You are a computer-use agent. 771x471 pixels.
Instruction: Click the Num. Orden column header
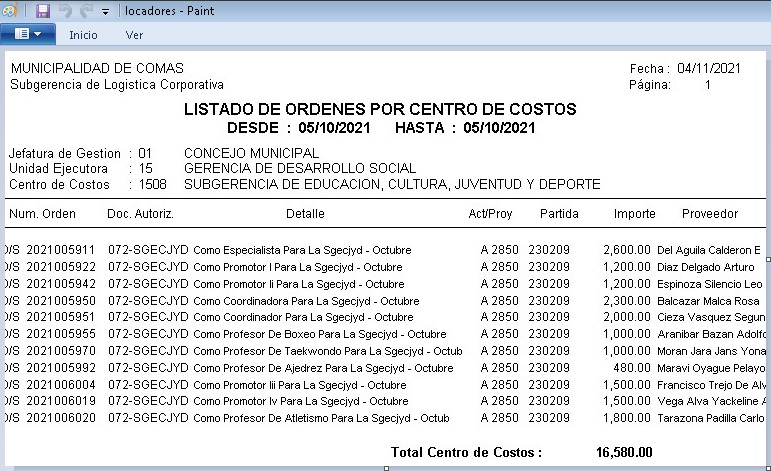click(x=42, y=214)
